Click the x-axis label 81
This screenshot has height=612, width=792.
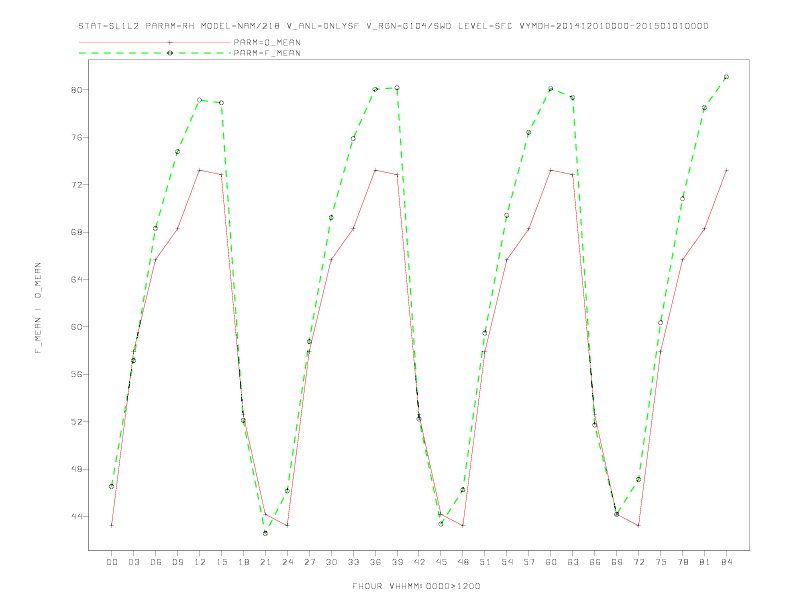coord(705,562)
